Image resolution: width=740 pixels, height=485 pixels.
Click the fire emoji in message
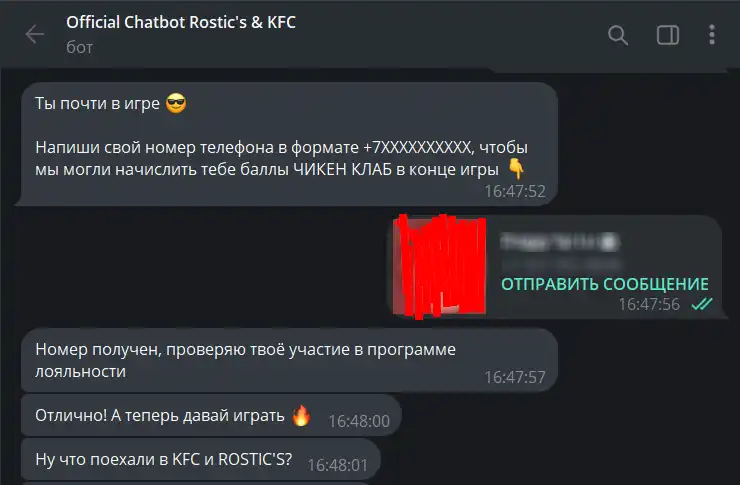(301, 416)
